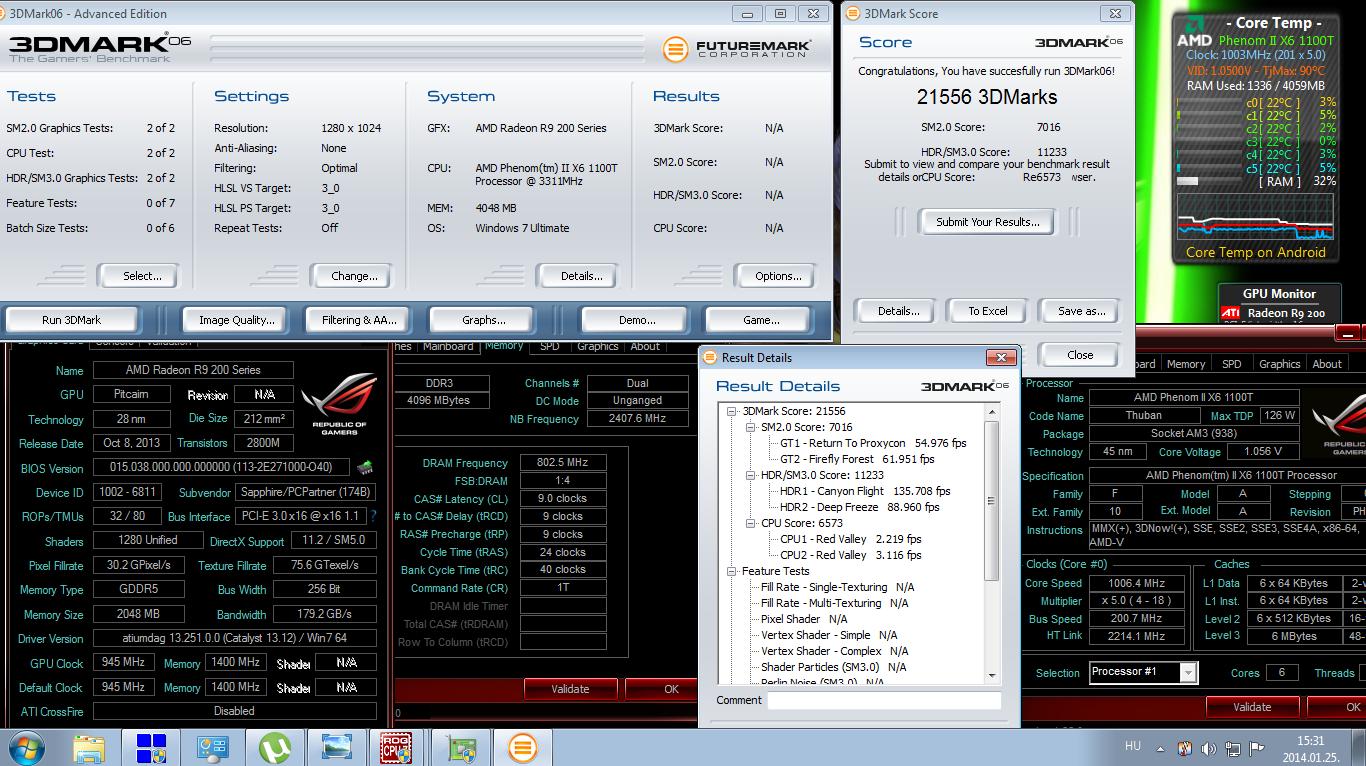Screen dimensions: 1366x766
Task: Click Options under Results
Action: (778, 276)
